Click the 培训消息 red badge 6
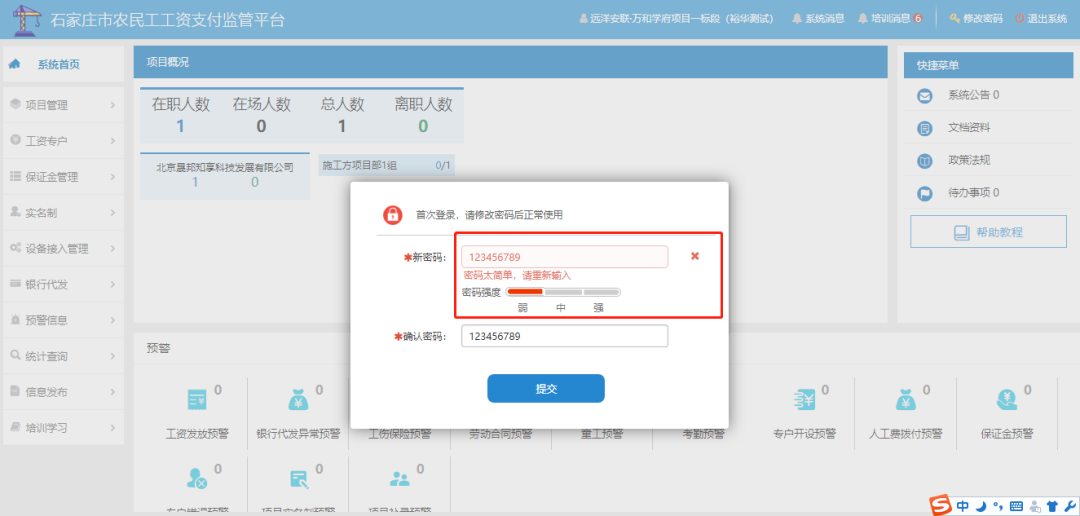The height and width of the screenshot is (516, 1080). 917,19
